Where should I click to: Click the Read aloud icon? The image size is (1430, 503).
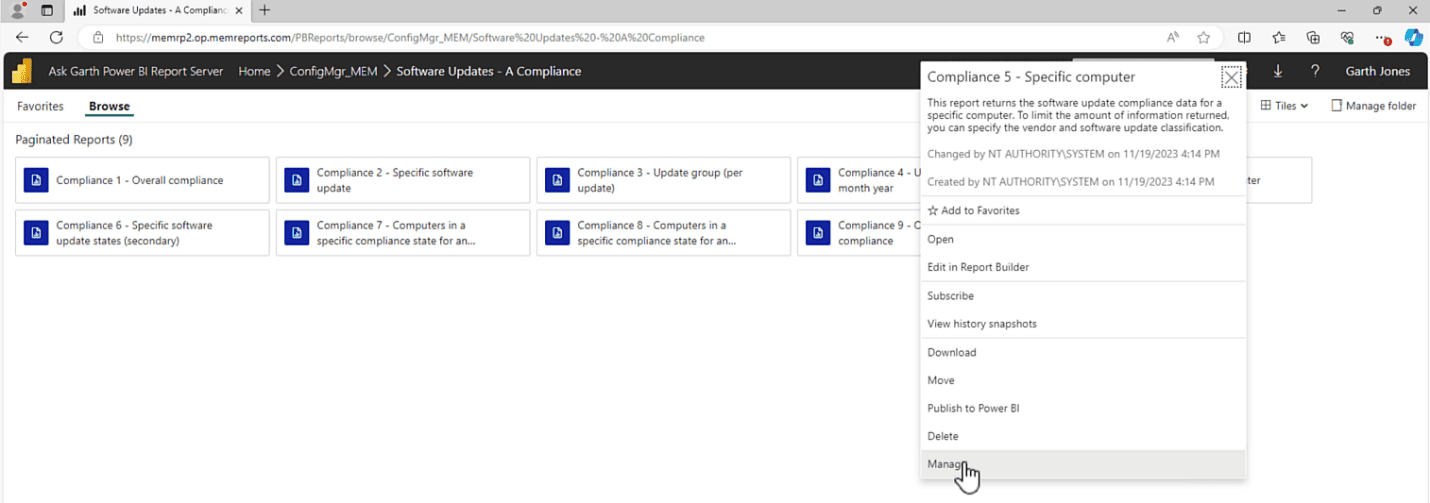[x=1172, y=37]
